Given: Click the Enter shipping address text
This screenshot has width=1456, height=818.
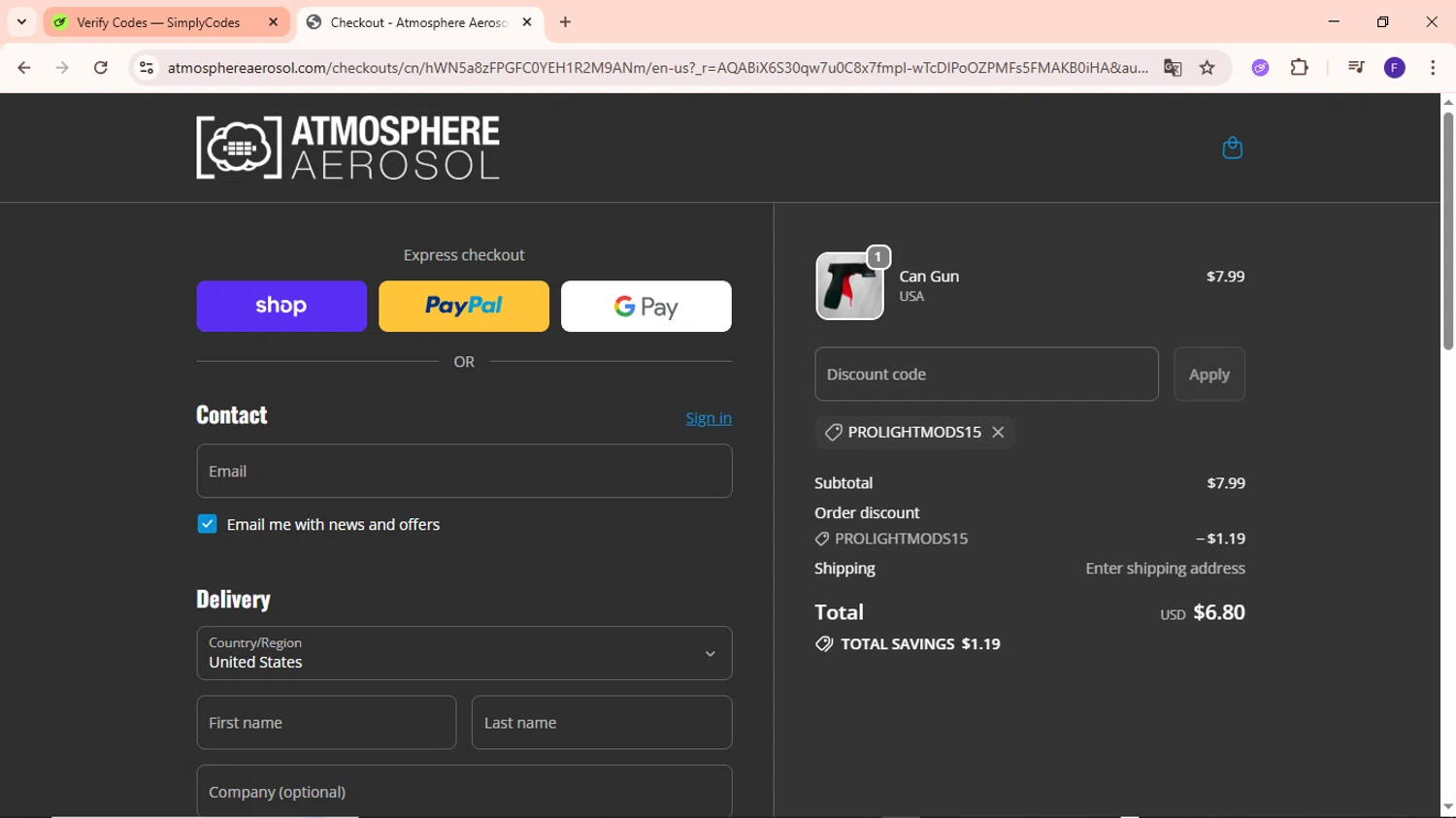Looking at the screenshot, I should pyautogui.click(x=1165, y=569).
